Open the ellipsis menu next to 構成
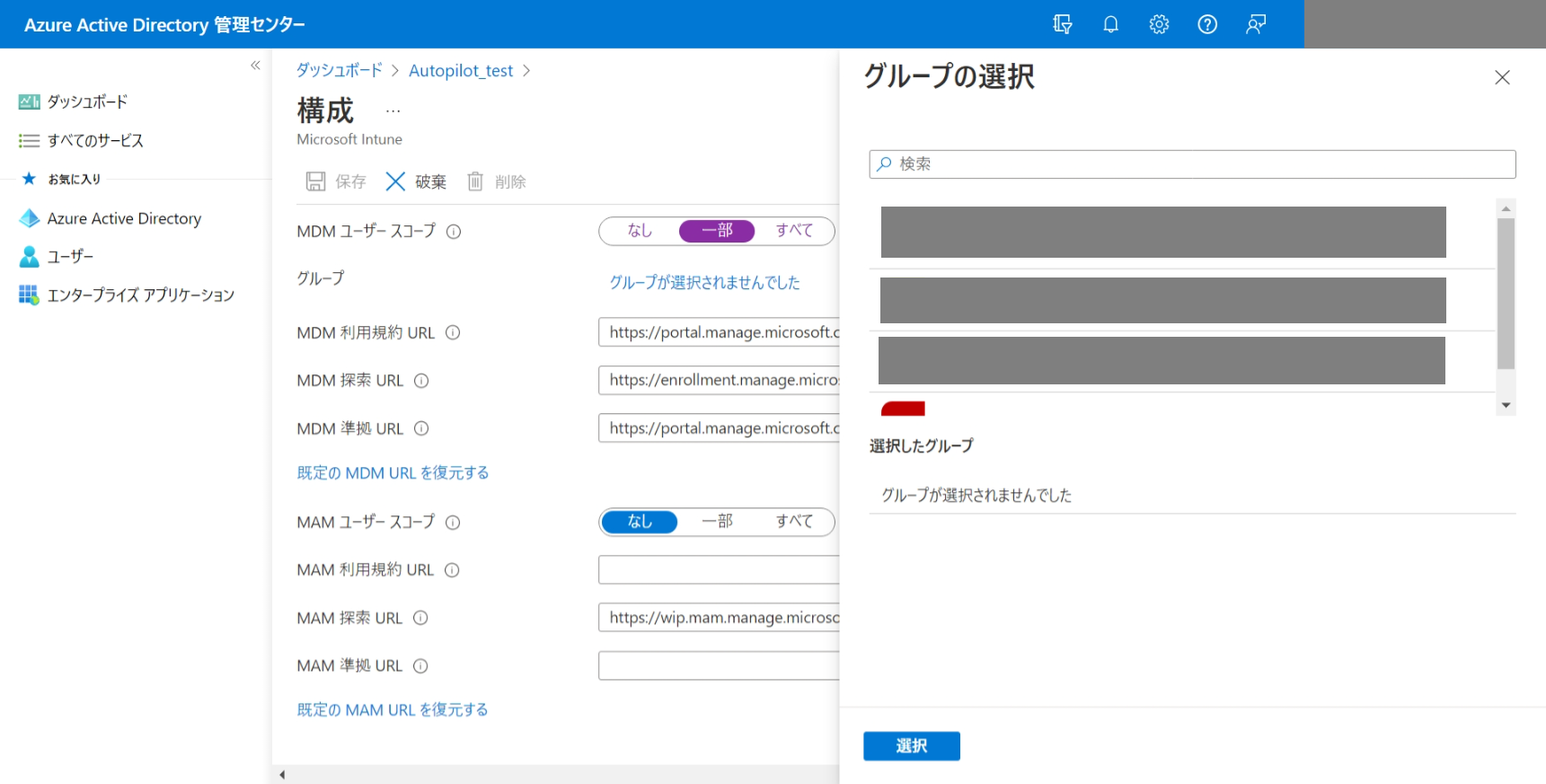This screenshot has width=1546, height=784. [x=393, y=111]
